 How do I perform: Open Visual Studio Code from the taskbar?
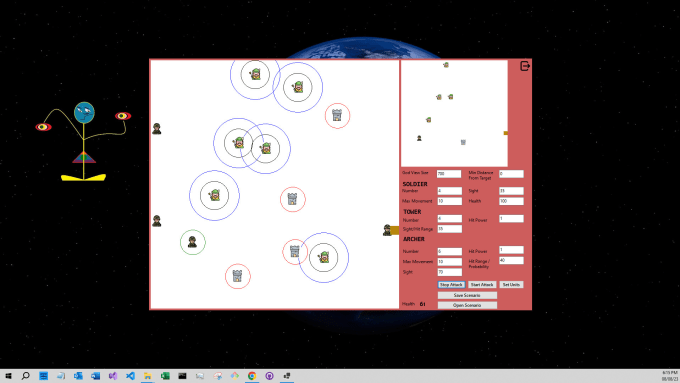pyautogui.click(x=130, y=376)
